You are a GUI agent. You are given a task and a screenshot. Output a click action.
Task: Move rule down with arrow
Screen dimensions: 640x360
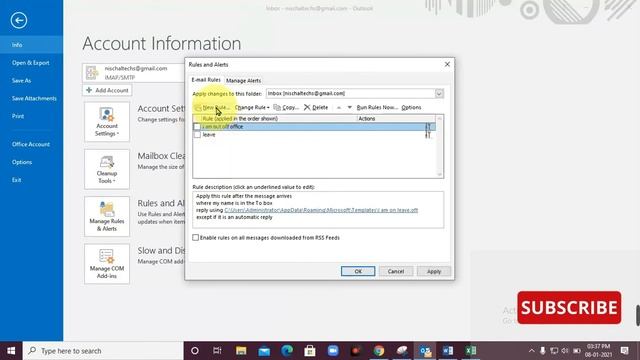[349, 107]
